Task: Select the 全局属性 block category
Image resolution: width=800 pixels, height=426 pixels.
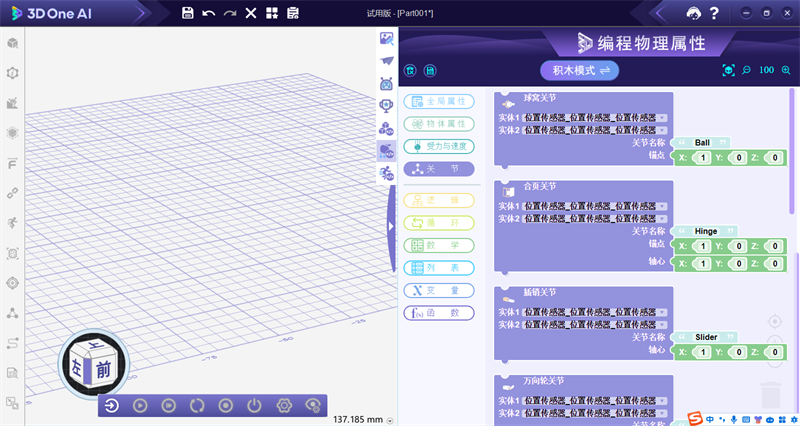Action: [x=439, y=102]
